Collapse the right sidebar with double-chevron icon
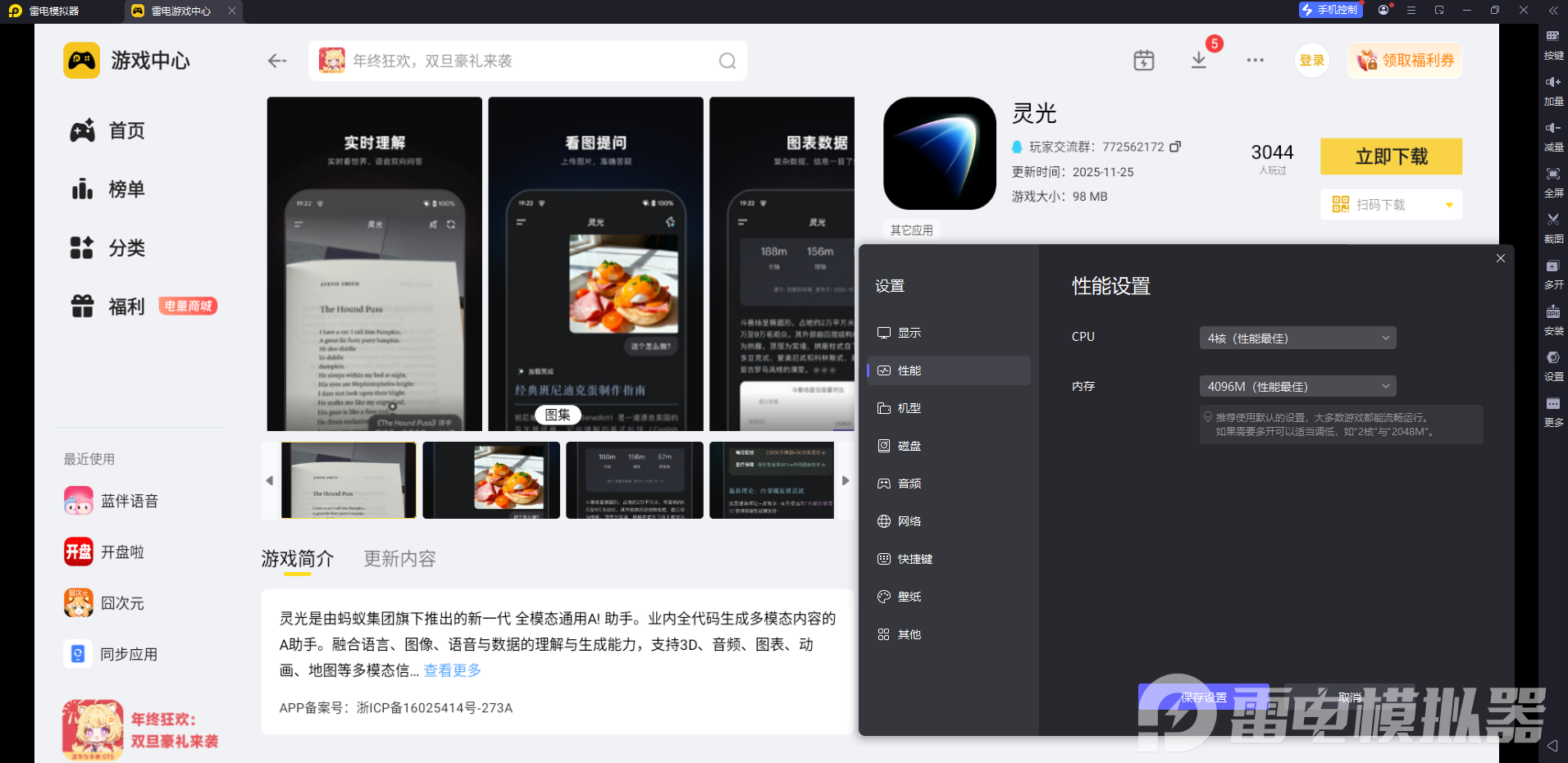Image resolution: width=1568 pixels, height=763 pixels. tap(1553, 11)
